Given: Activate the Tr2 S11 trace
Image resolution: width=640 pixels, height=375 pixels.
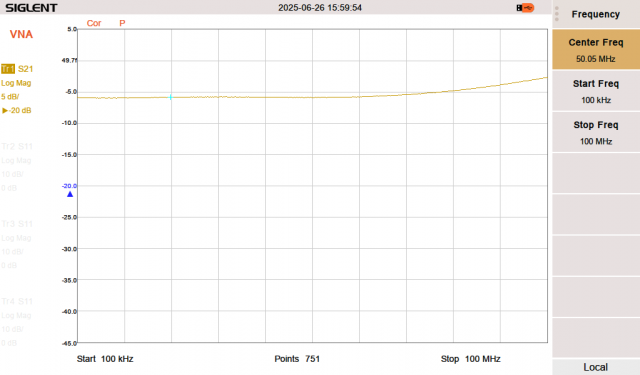Looking at the screenshot, I should (17, 146).
